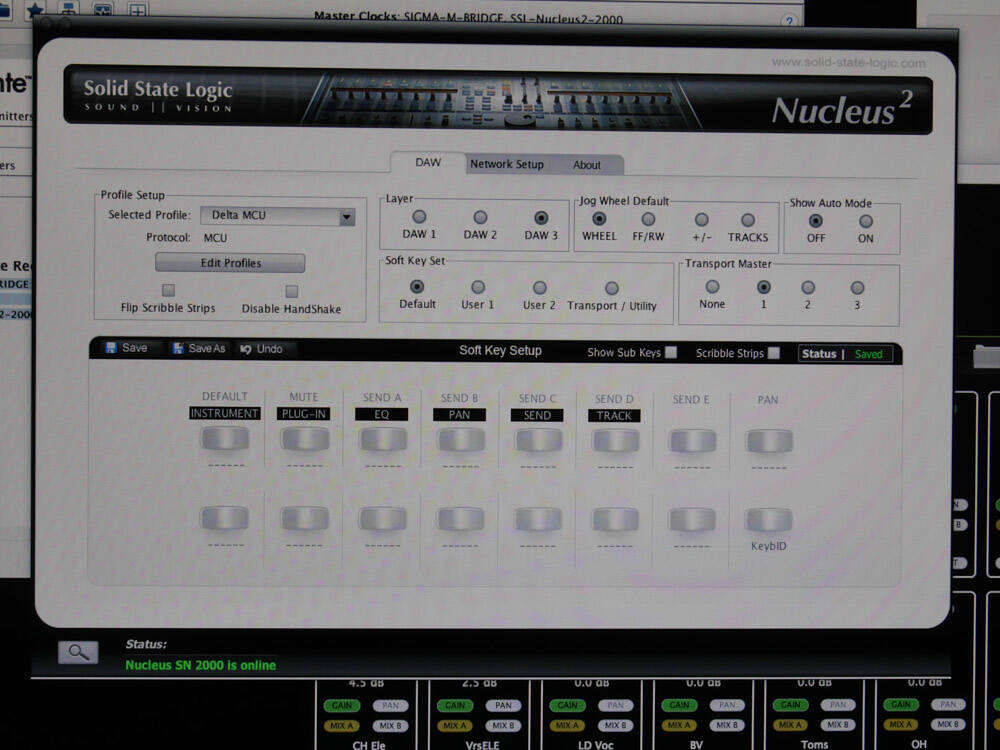The height and width of the screenshot is (750, 1000).
Task: Select the DAW 2 layer radio button
Action: click(480, 217)
